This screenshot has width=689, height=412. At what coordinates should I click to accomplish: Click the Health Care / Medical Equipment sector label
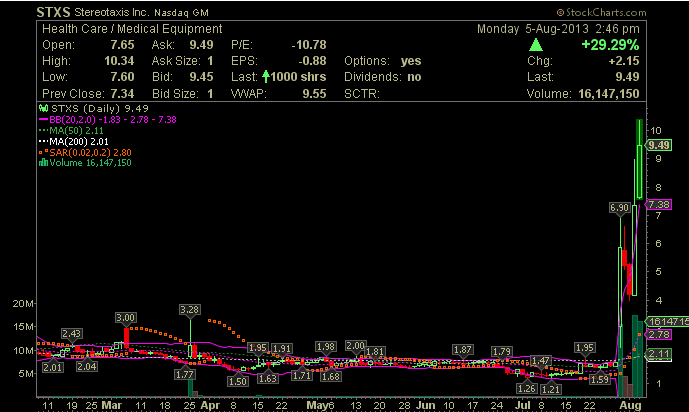pyautogui.click(x=132, y=29)
